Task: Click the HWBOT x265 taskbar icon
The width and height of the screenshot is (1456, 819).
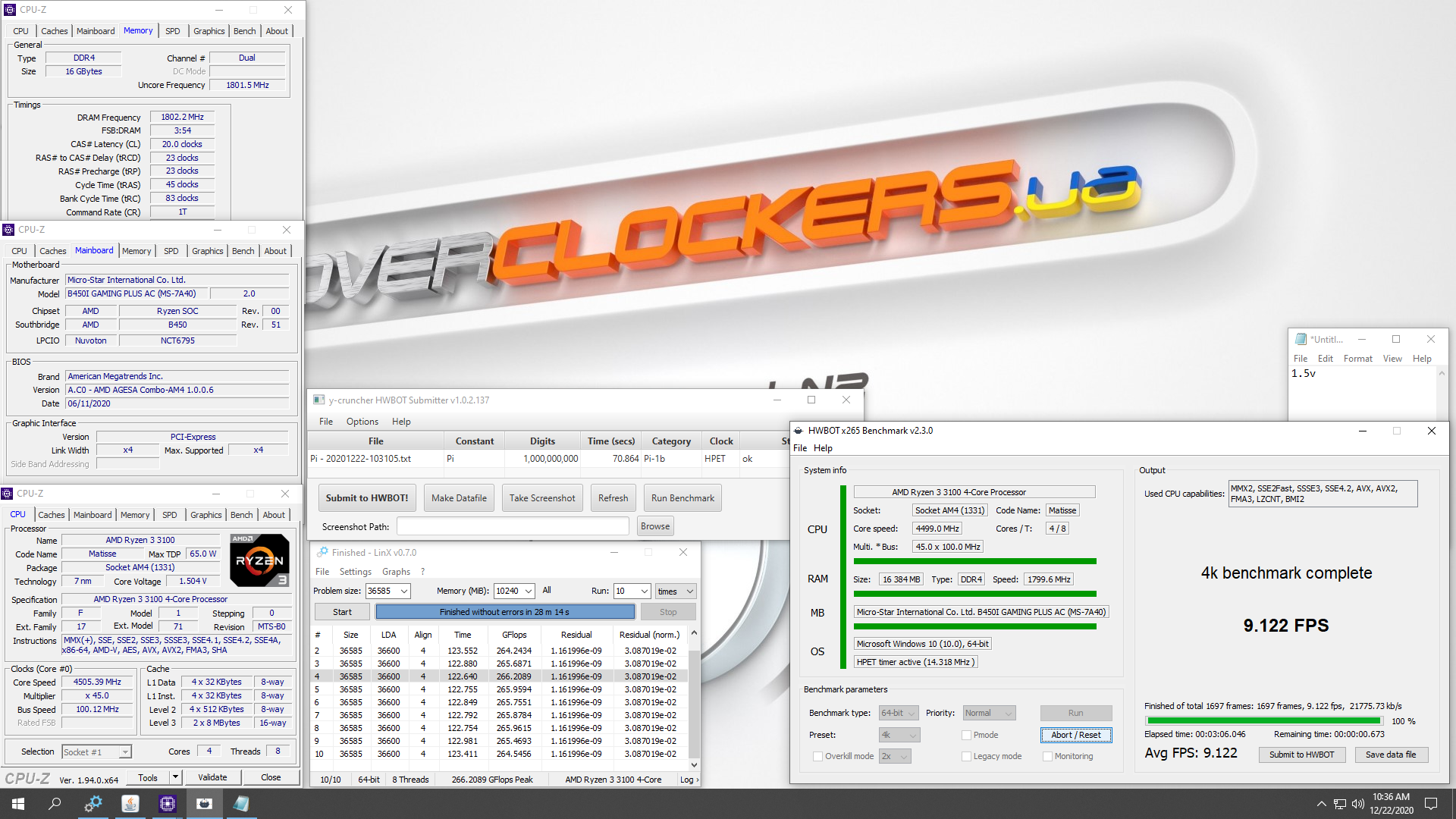Action: (x=204, y=804)
